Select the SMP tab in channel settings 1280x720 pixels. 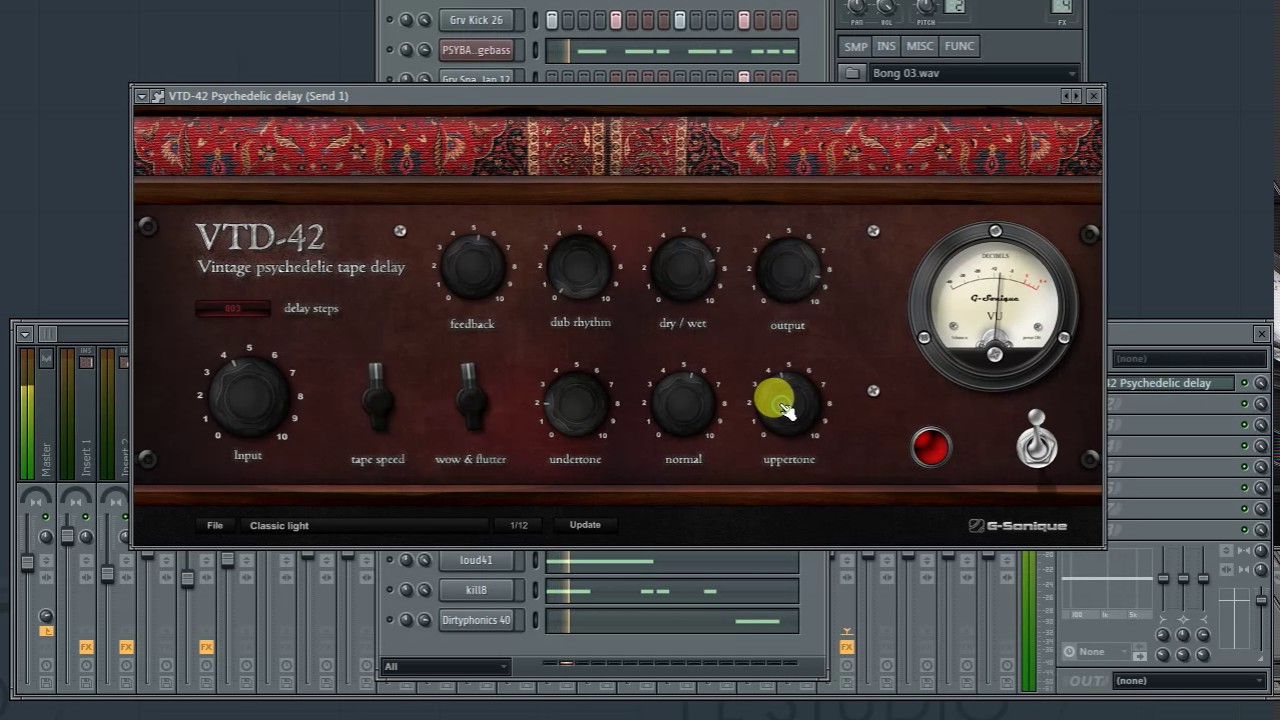856,46
